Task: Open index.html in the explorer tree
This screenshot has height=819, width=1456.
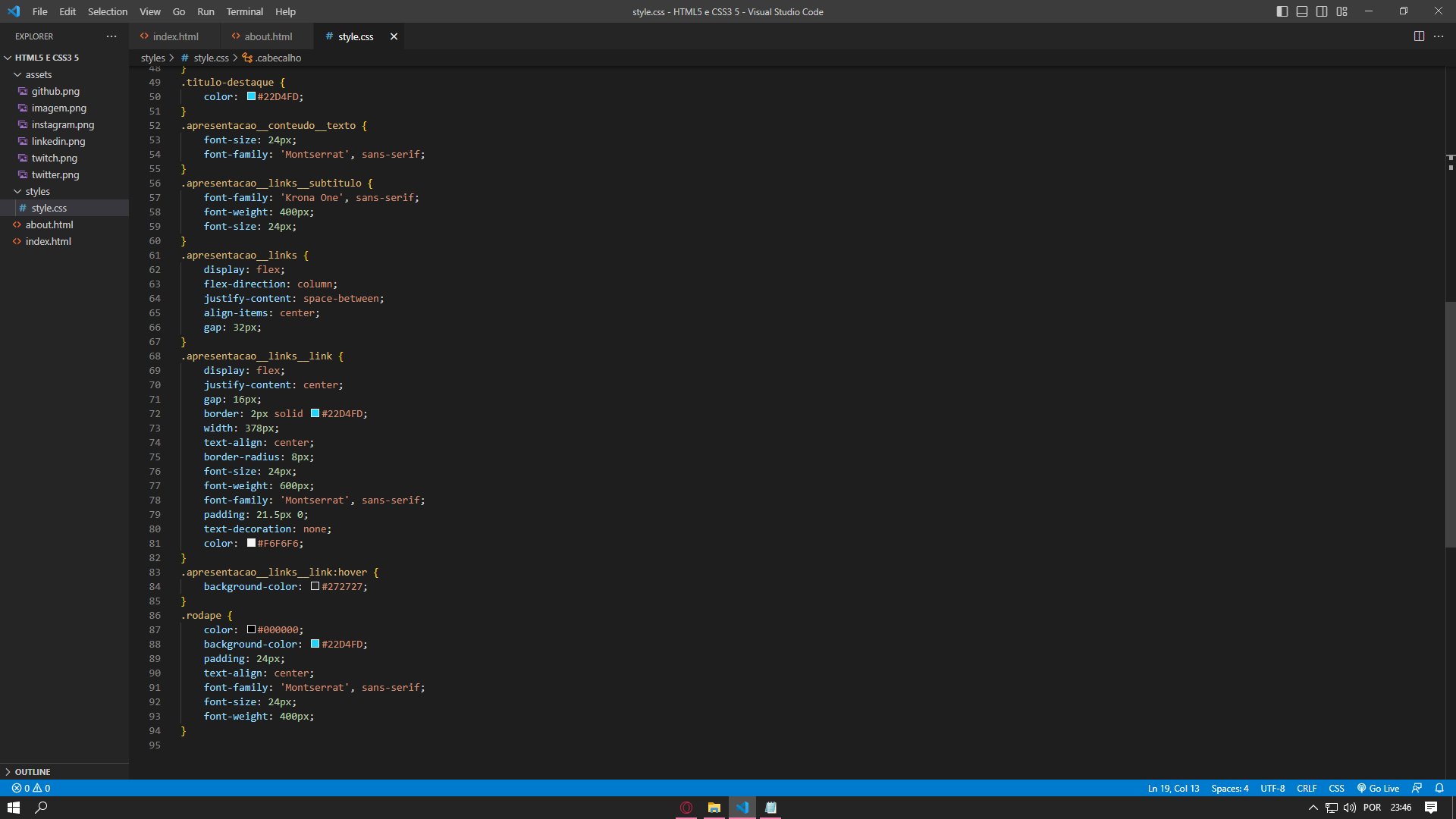Action: pyautogui.click(x=64, y=241)
